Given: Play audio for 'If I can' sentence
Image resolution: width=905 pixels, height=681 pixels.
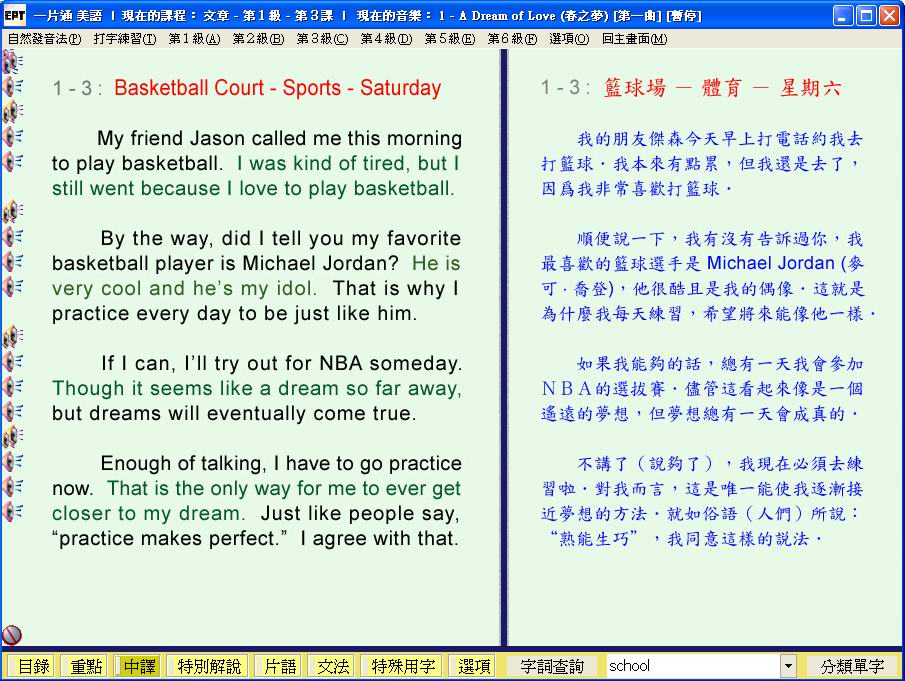Looking at the screenshot, I should coord(12,361).
